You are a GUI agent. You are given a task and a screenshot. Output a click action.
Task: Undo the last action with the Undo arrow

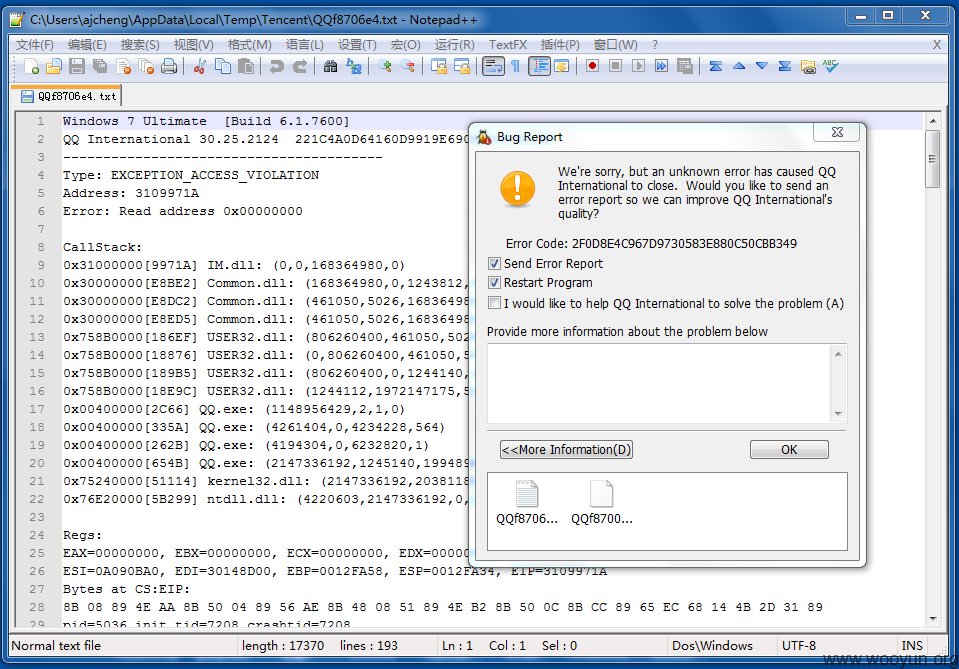coord(276,66)
